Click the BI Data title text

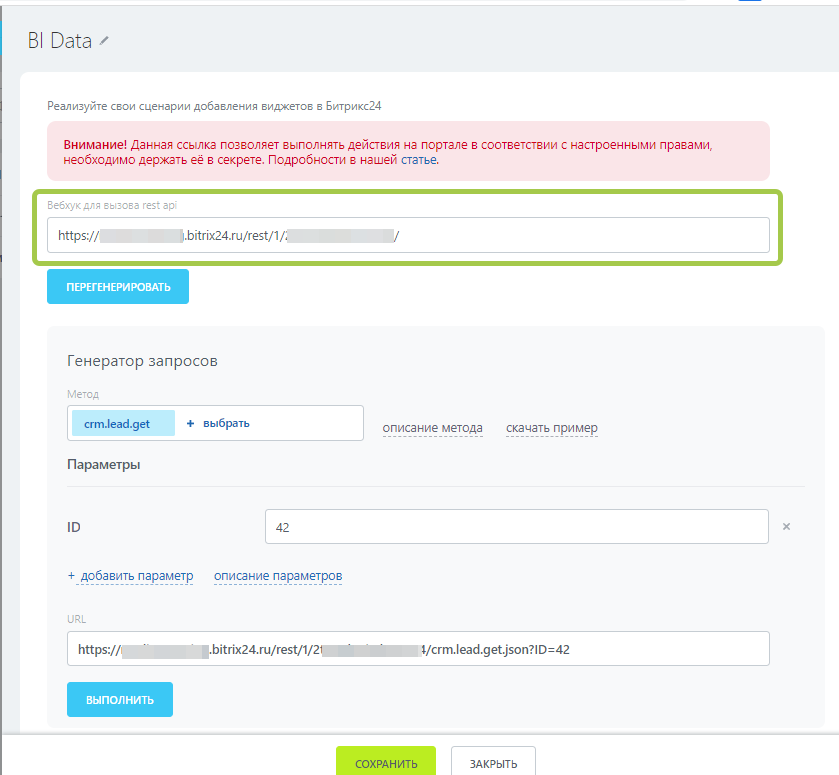coord(60,41)
